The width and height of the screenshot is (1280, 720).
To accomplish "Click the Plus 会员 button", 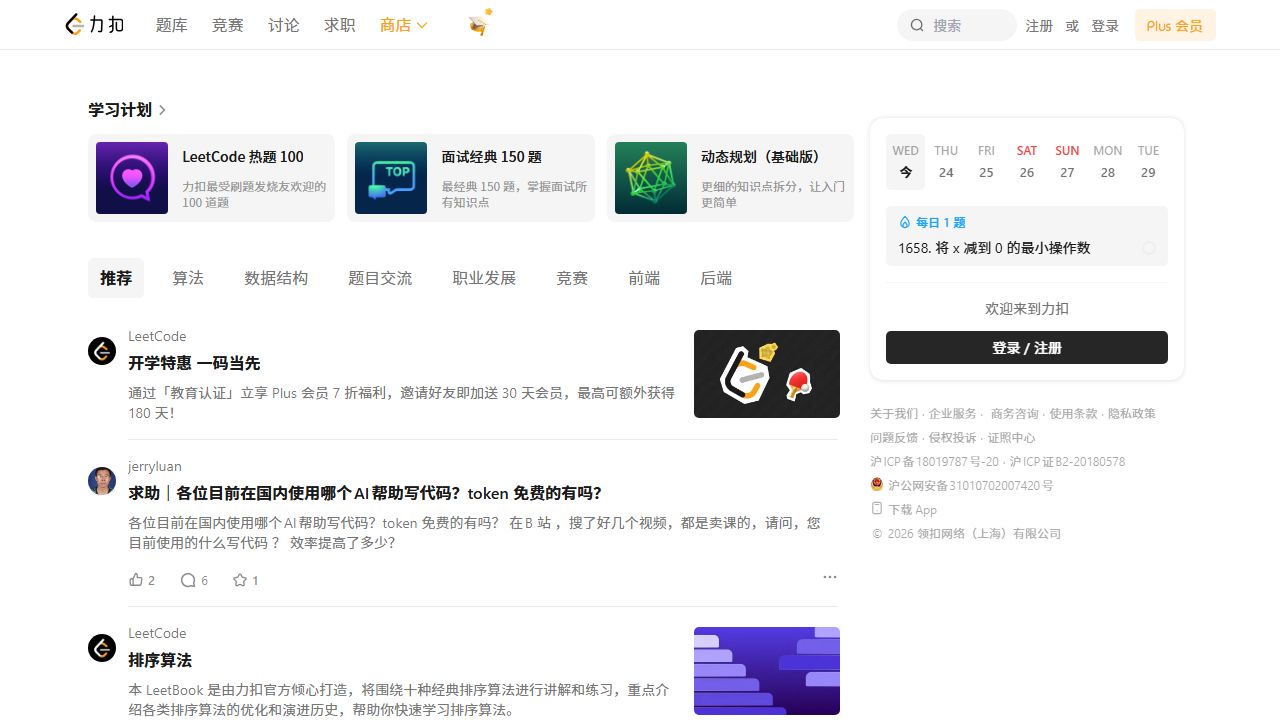I will coord(1175,26).
